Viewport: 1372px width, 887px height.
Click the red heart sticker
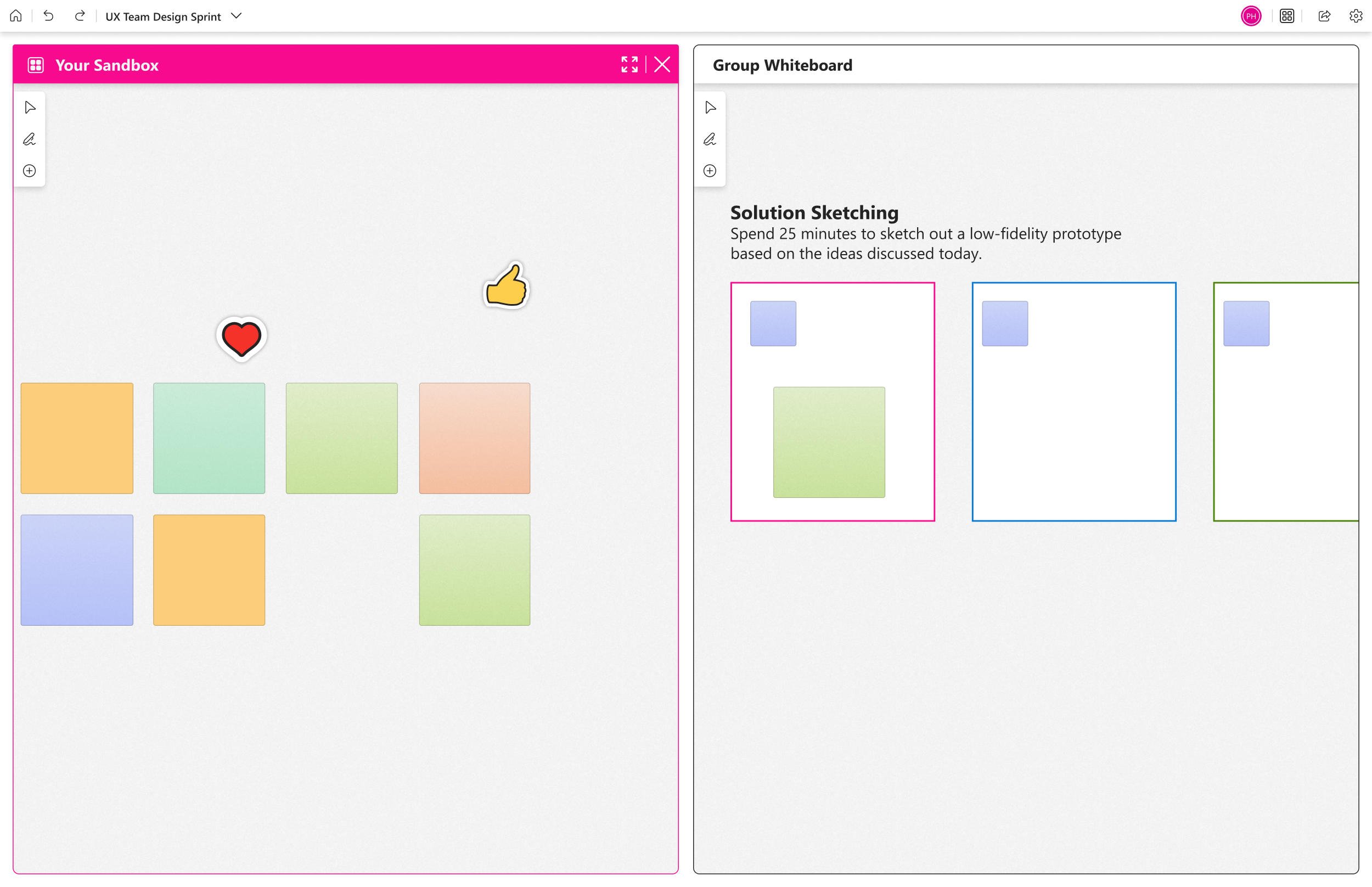pos(241,339)
